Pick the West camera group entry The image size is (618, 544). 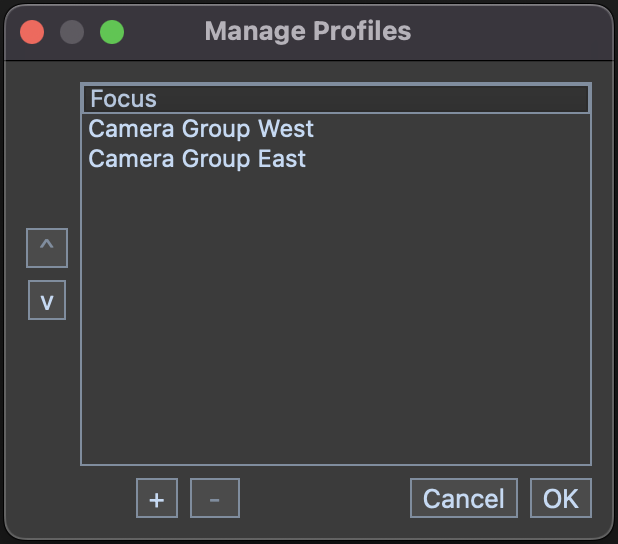(335, 129)
